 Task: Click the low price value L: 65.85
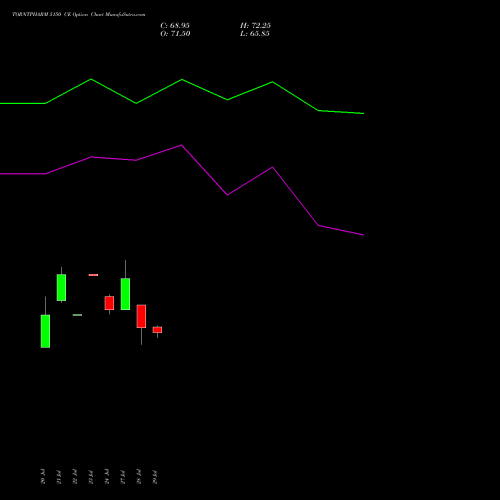pyautogui.click(x=255, y=34)
